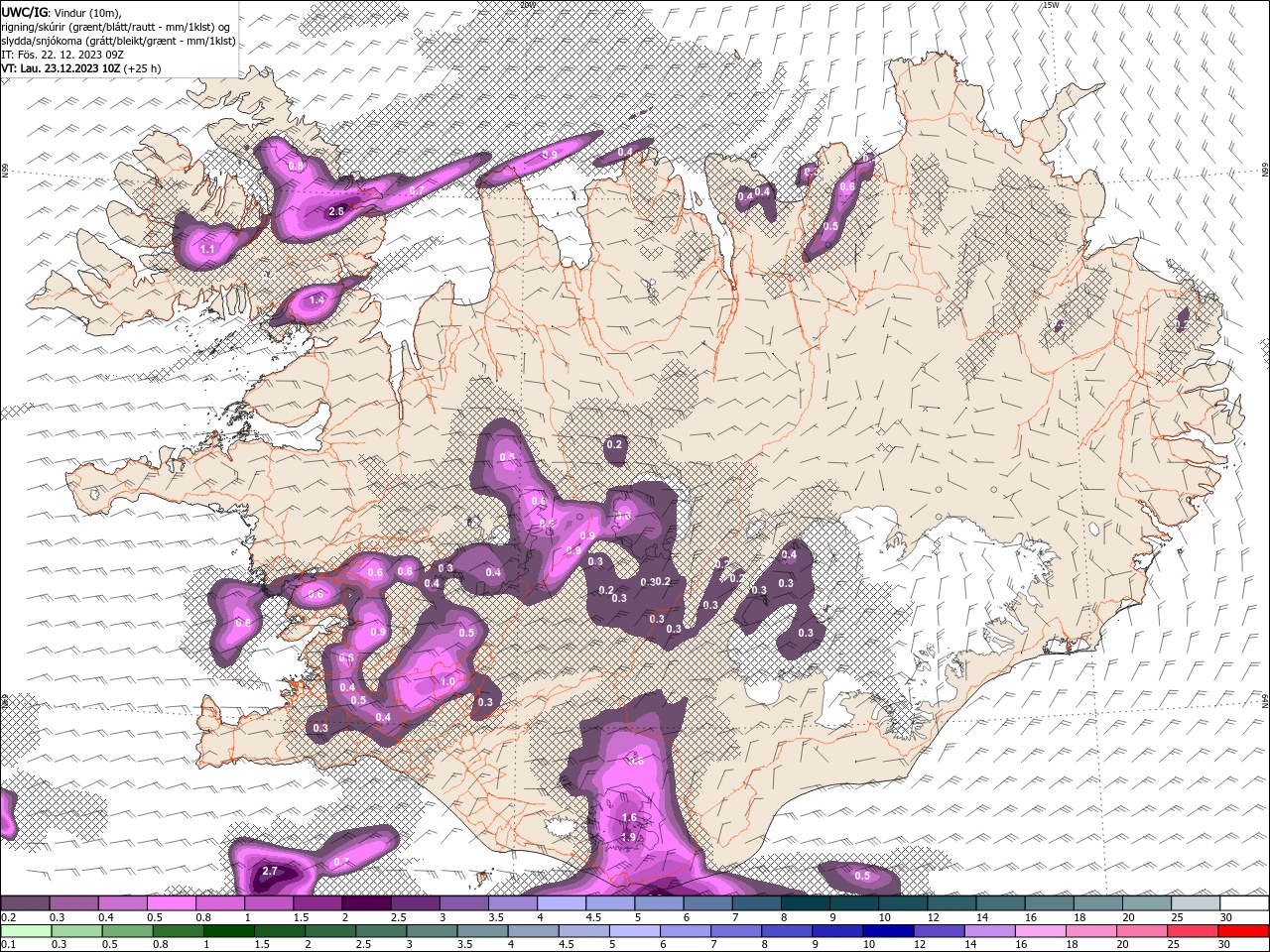Screen dimensions: 1270x952
Task: Select the '30' label on the upper legend
Action: click(x=1228, y=917)
